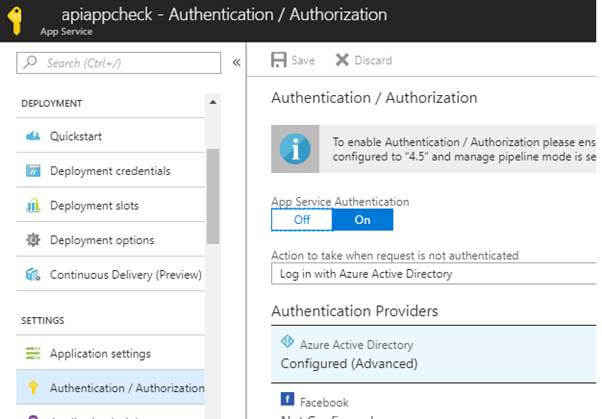The height and width of the screenshot is (419, 602).
Task: Click the sidebar menu scrollbar thumb
Action: [x=213, y=196]
